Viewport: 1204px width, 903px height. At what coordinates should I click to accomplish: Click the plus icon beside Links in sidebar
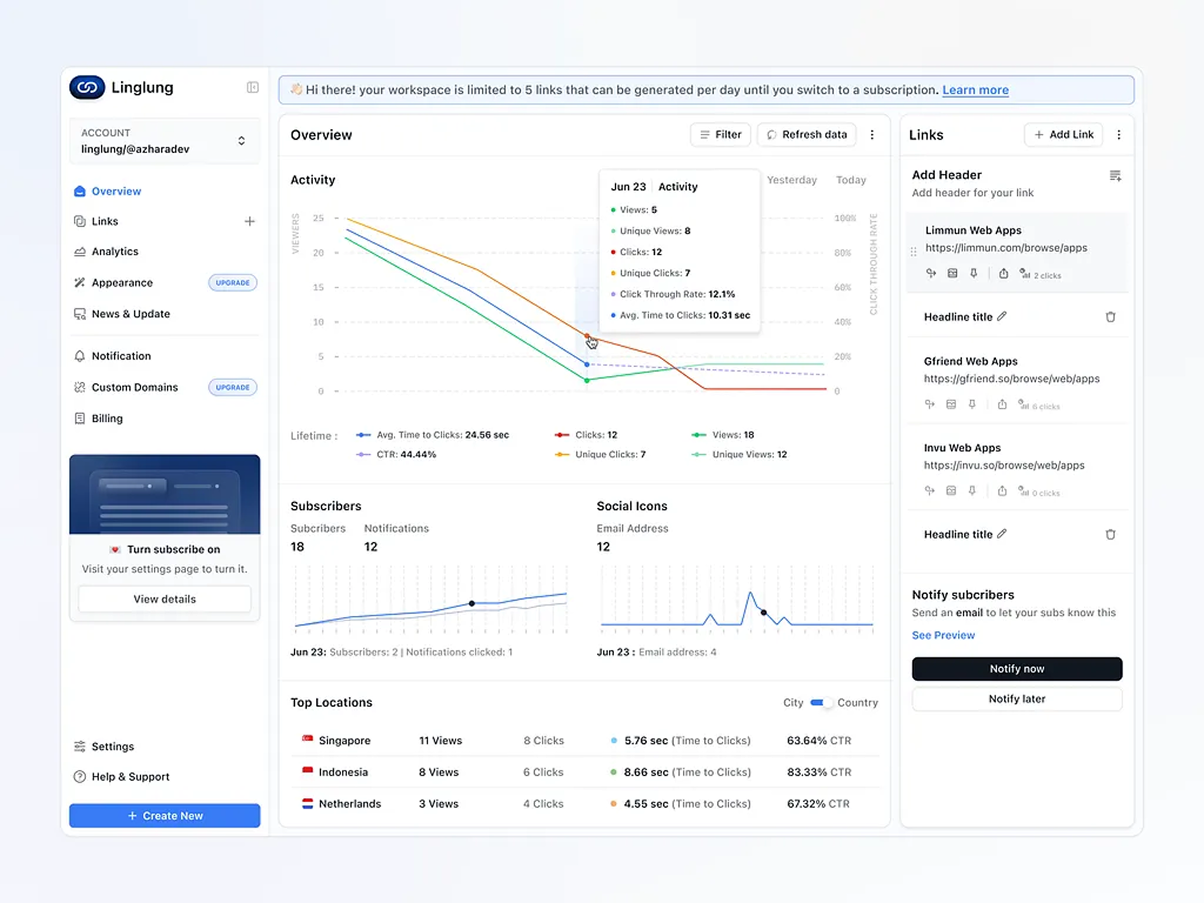tap(249, 221)
